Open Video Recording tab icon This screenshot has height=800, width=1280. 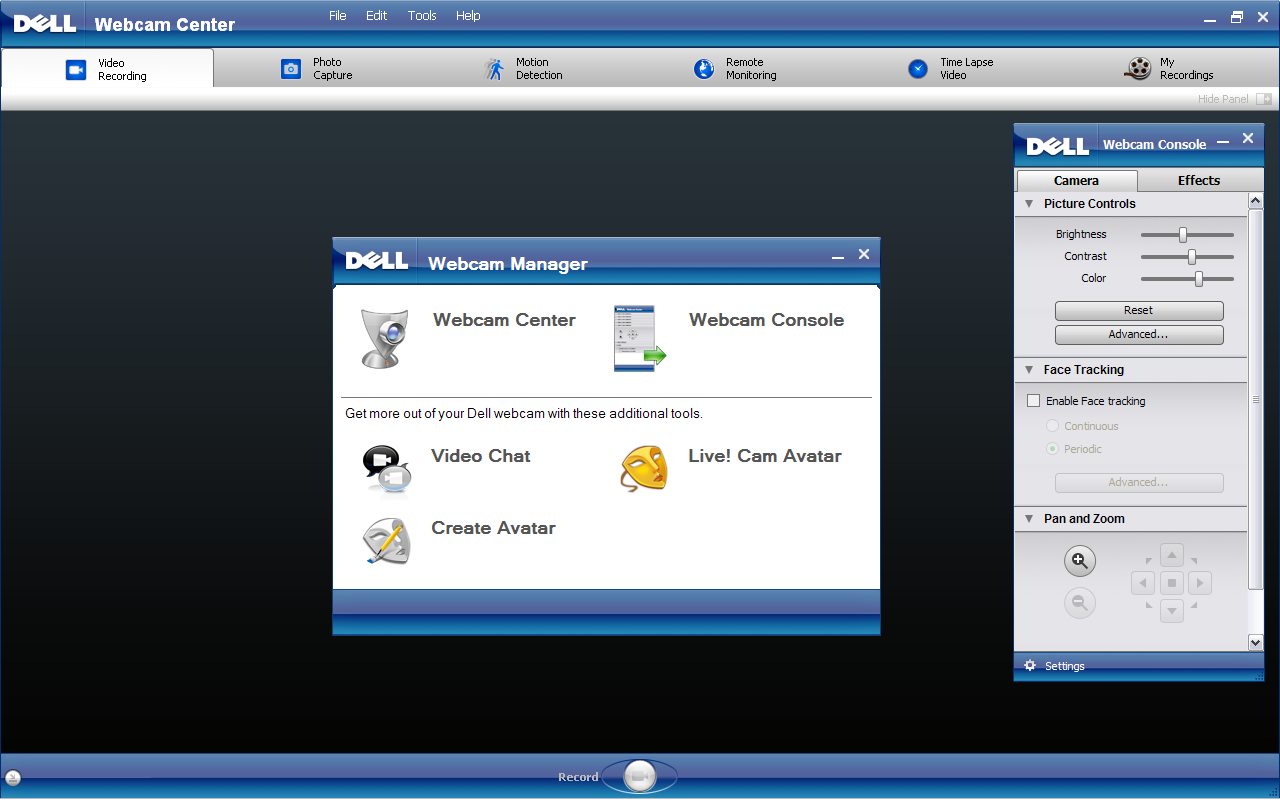(x=76, y=69)
